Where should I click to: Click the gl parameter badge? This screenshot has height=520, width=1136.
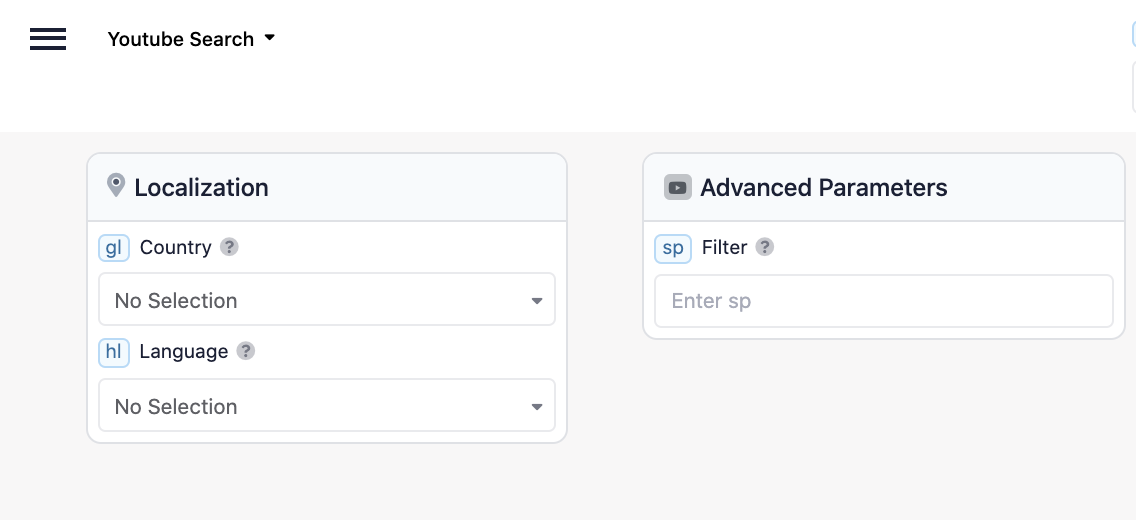click(x=114, y=248)
